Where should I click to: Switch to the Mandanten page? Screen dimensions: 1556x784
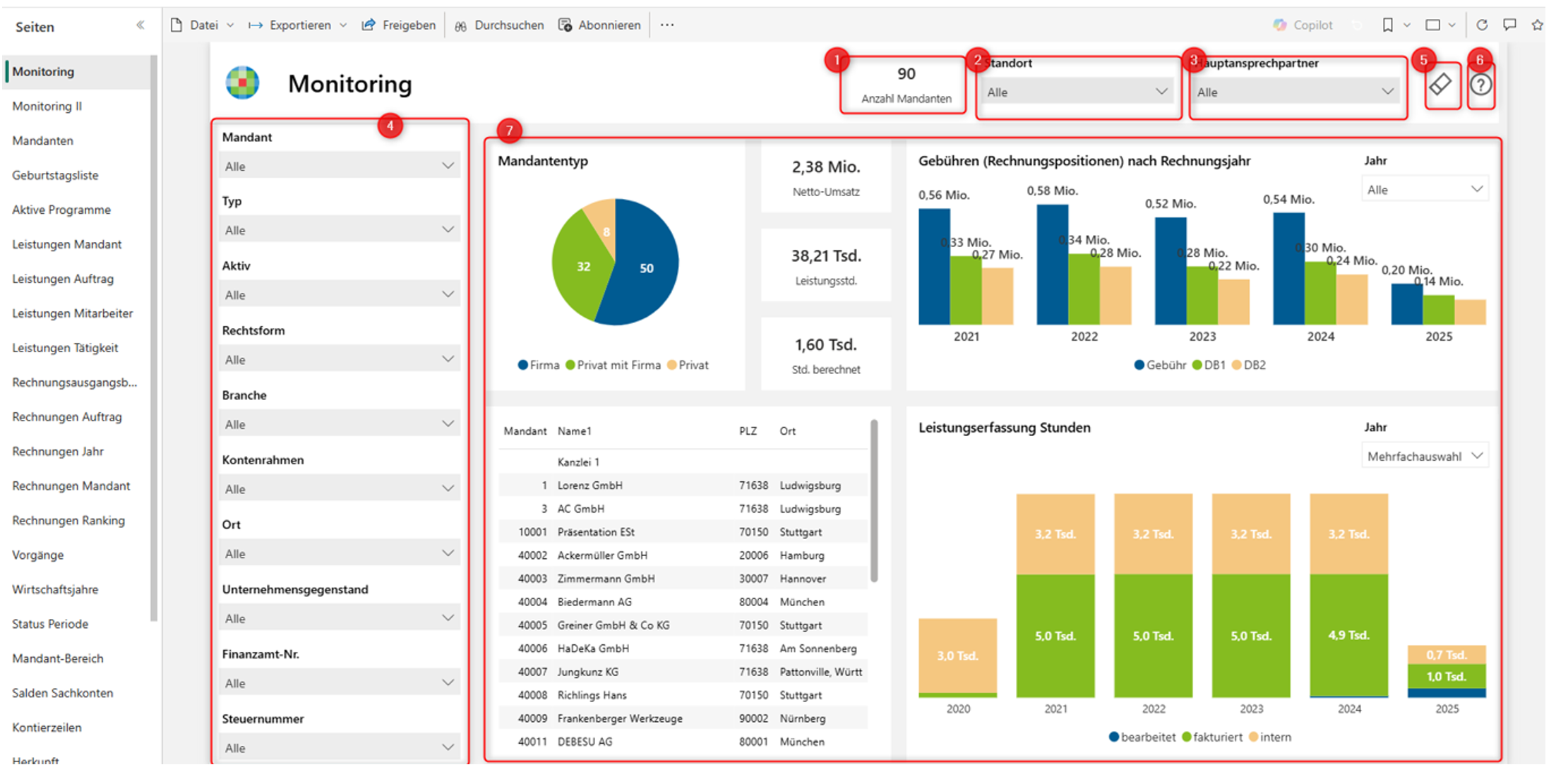tap(42, 140)
